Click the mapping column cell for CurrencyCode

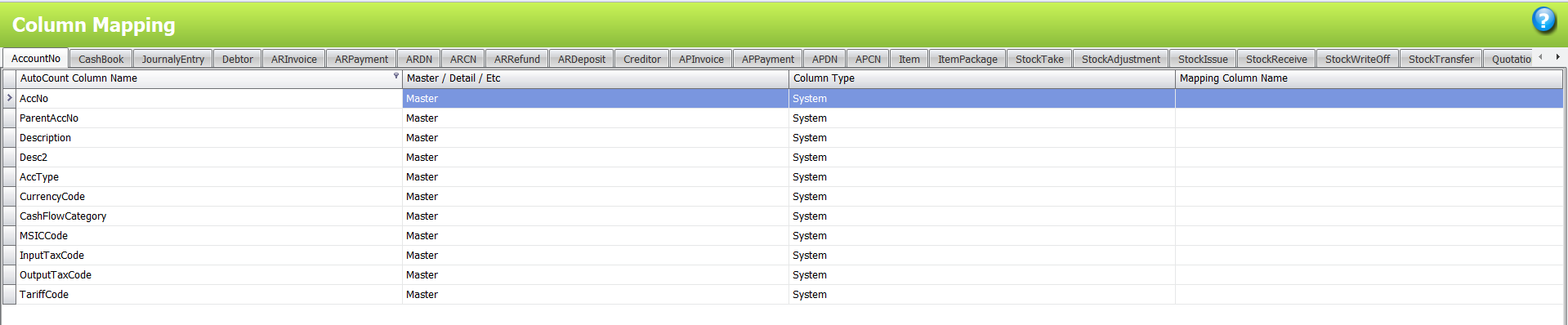(x=1369, y=196)
